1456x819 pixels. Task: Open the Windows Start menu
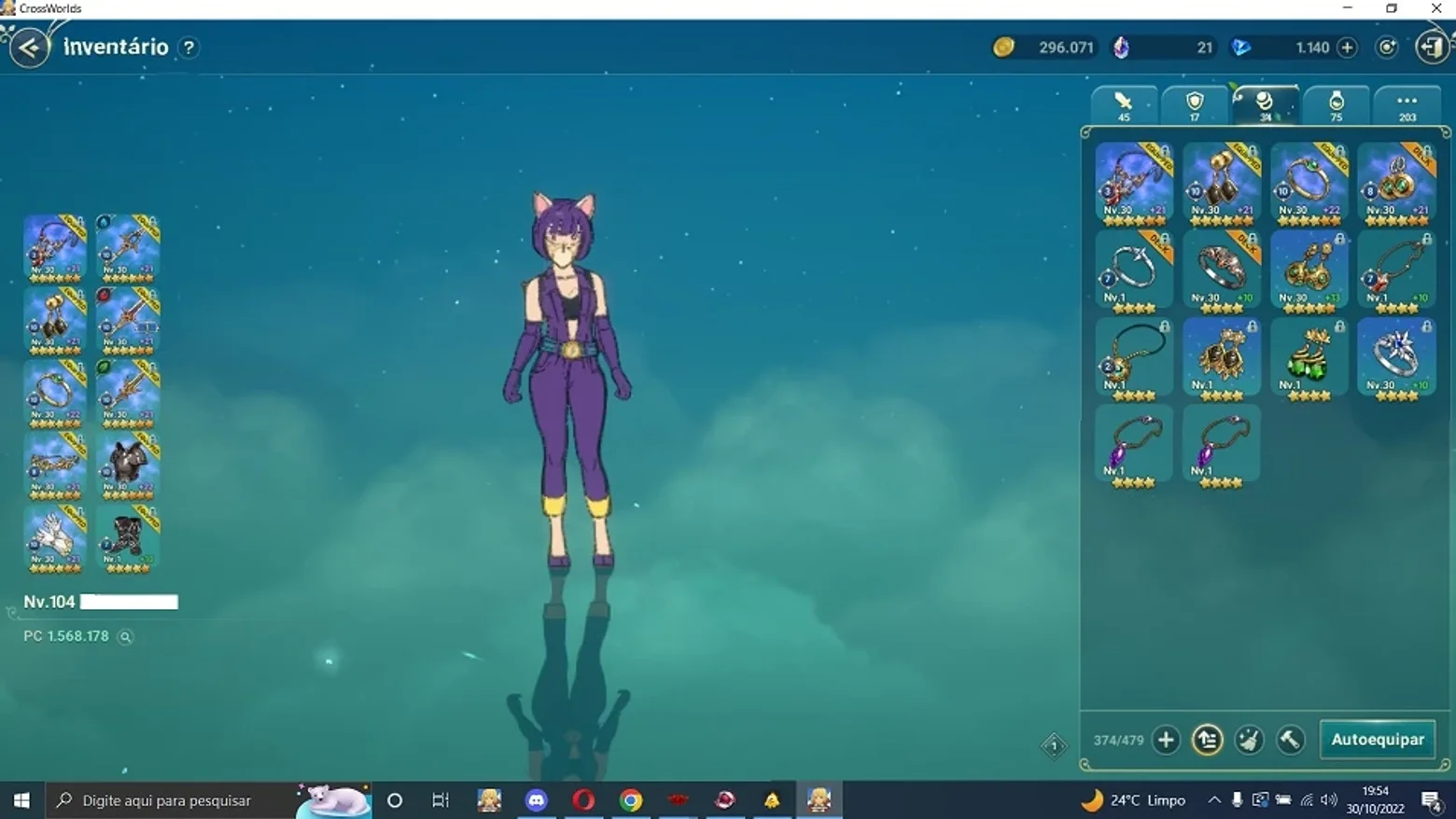(21, 800)
